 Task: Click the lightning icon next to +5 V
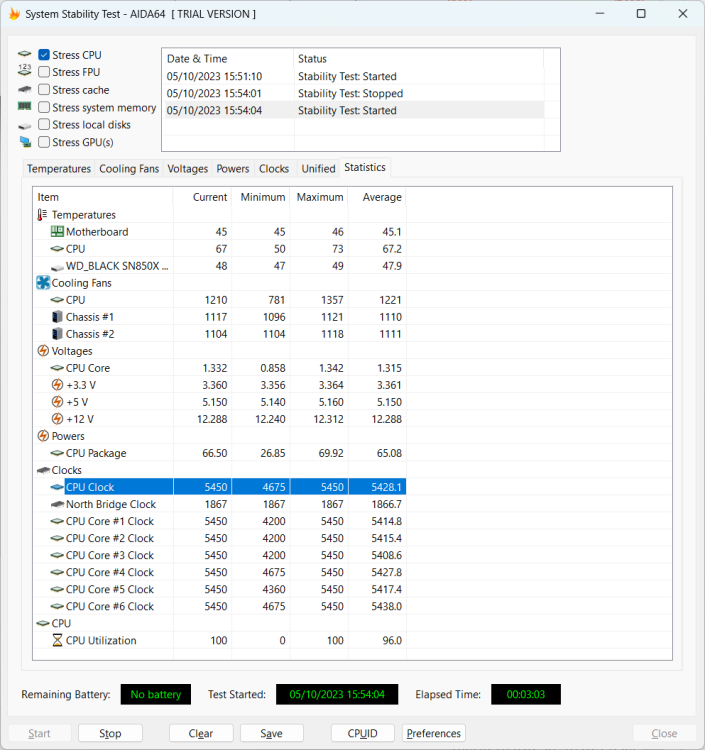[x=57, y=402]
